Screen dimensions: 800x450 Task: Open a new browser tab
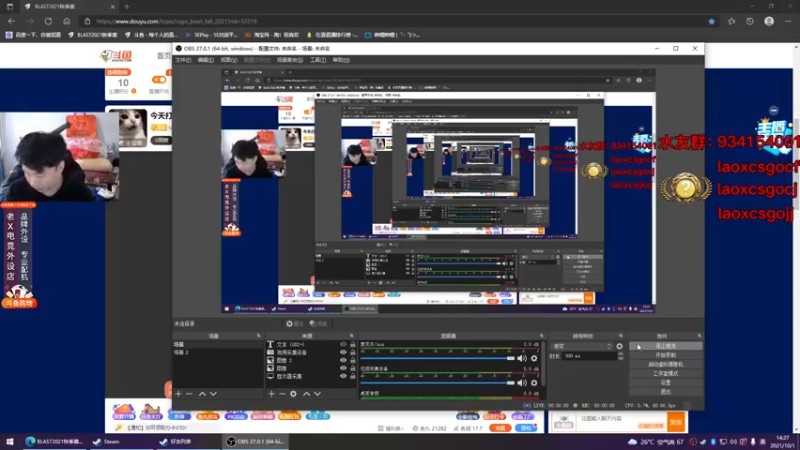(x=127, y=7)
